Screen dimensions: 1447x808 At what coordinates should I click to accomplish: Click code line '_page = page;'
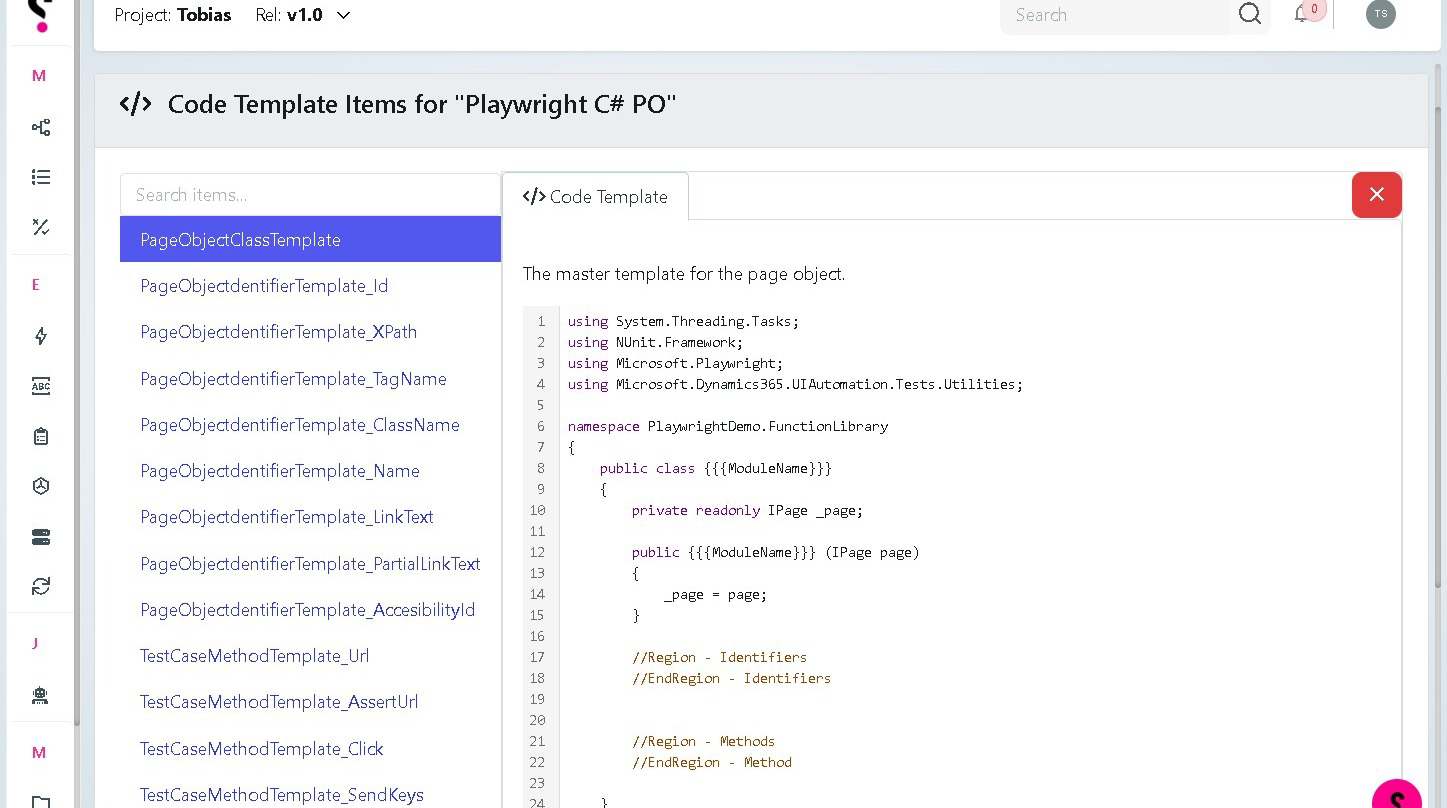[x=715, y=594]
